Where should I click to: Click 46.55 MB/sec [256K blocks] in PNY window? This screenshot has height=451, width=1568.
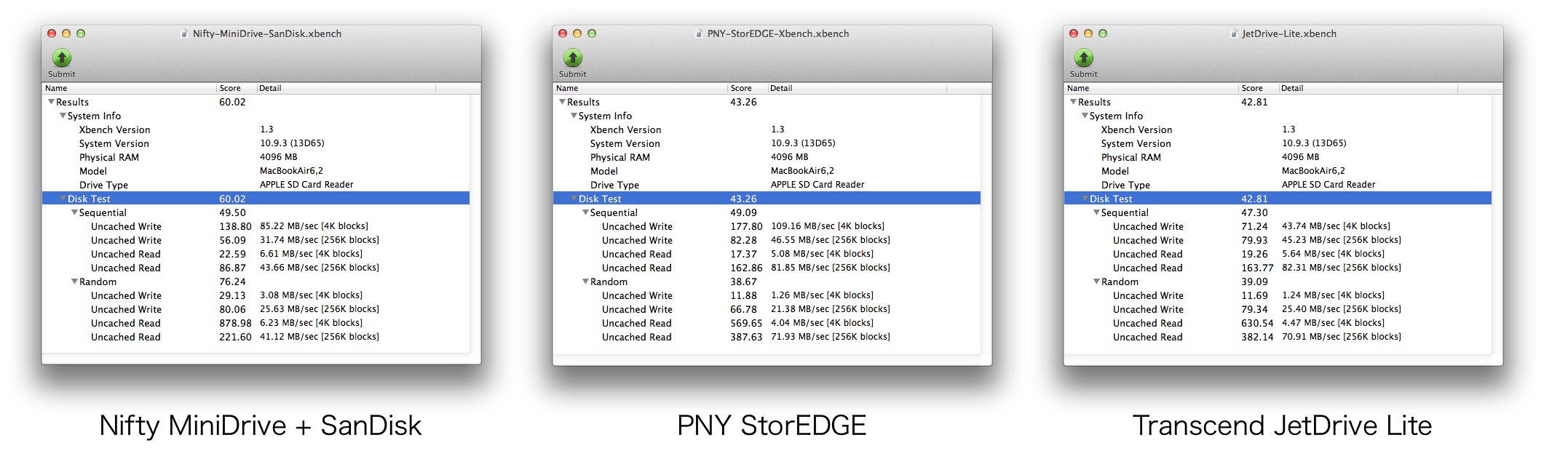831,240
